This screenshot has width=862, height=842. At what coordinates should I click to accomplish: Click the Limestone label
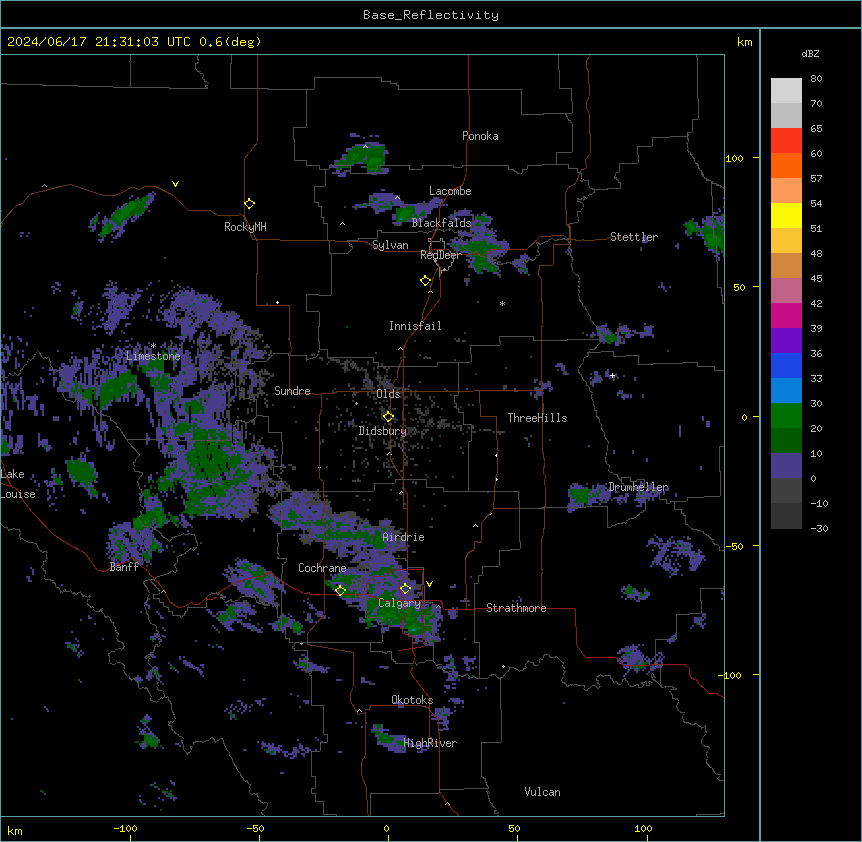(x=153, y=356)
